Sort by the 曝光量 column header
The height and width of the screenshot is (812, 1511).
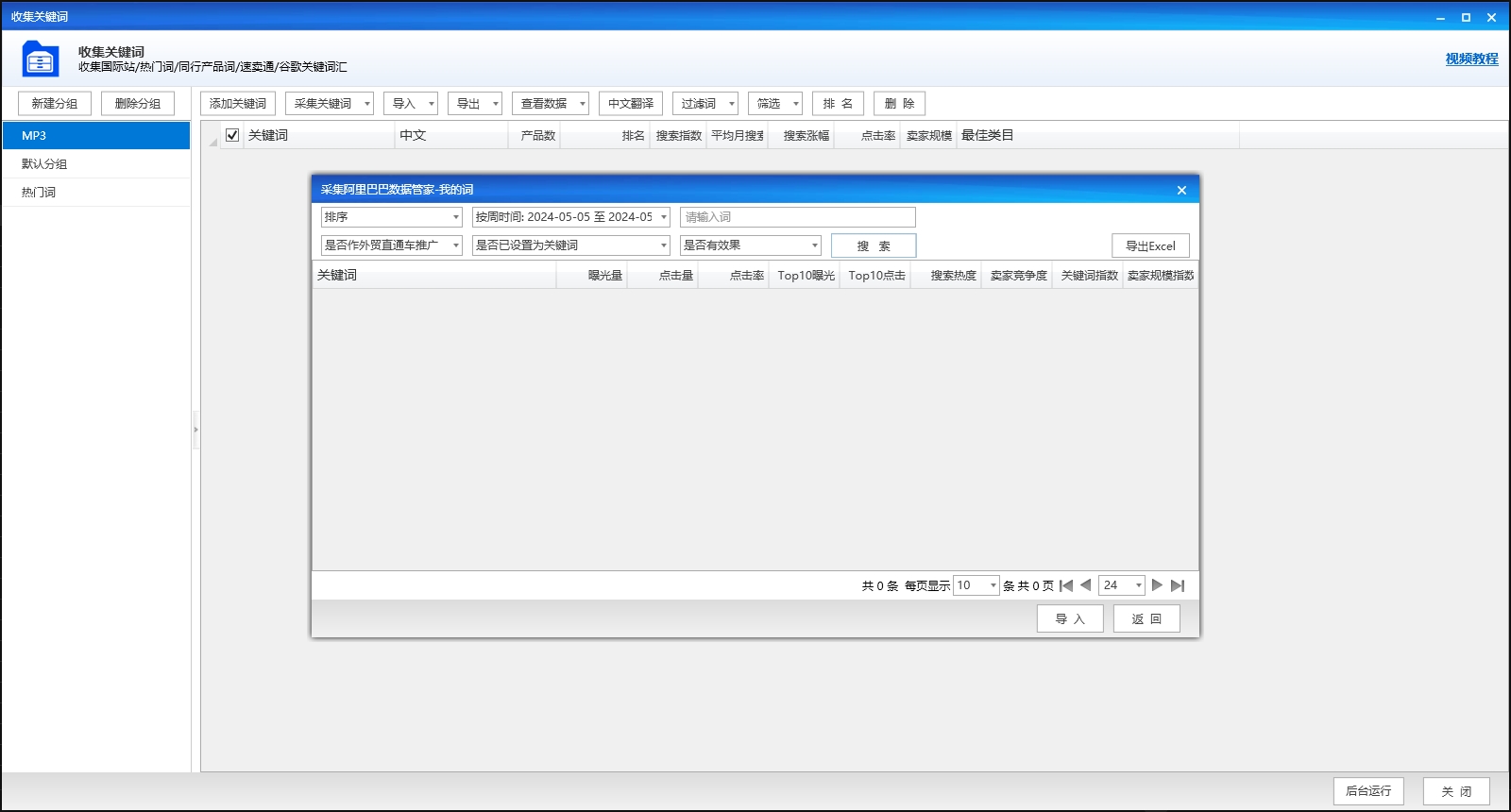coord(592,276)
